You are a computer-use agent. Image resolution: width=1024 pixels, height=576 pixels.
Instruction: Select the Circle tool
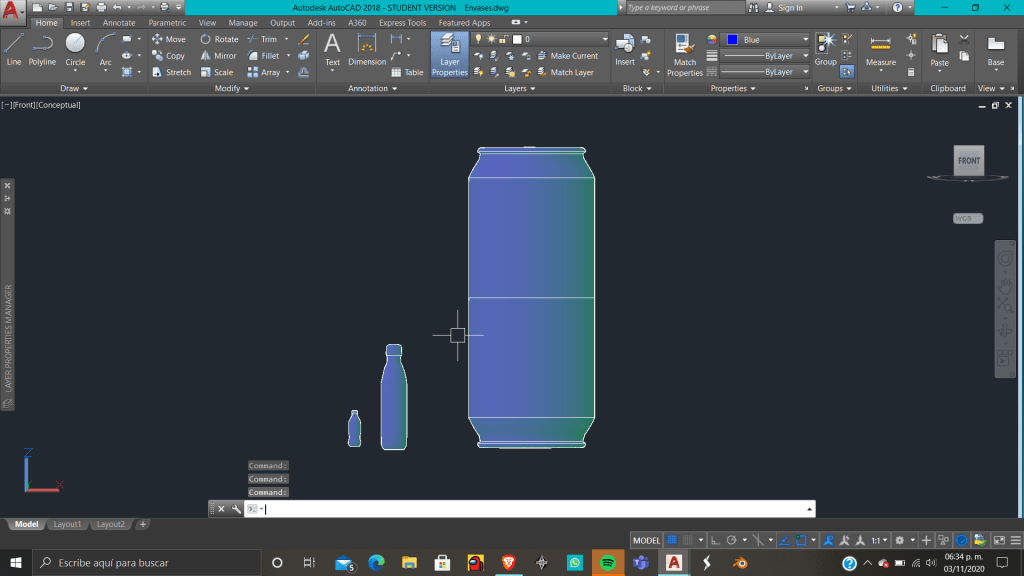click(75, 48)
